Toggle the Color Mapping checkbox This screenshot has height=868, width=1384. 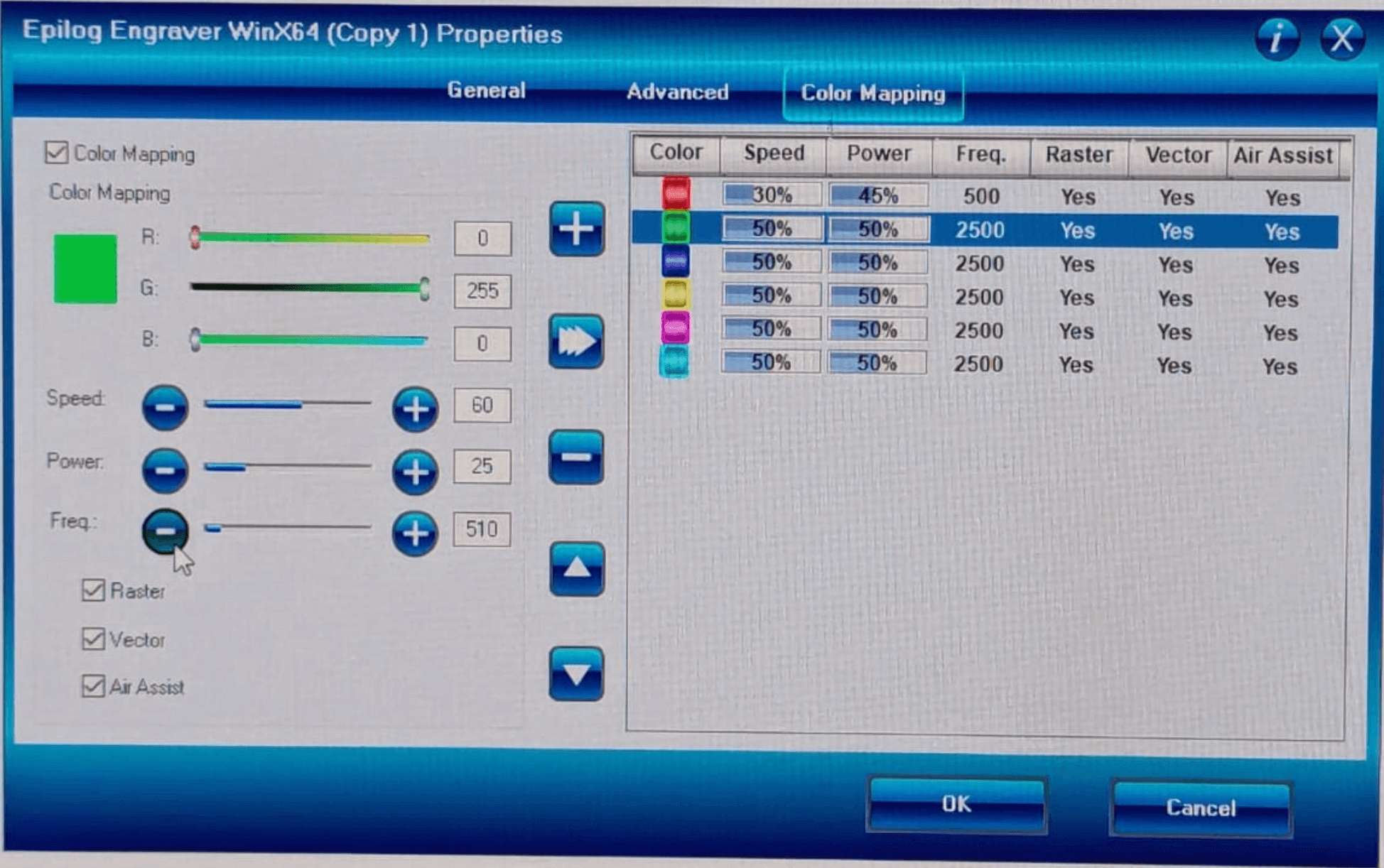(x=56, y=153)
